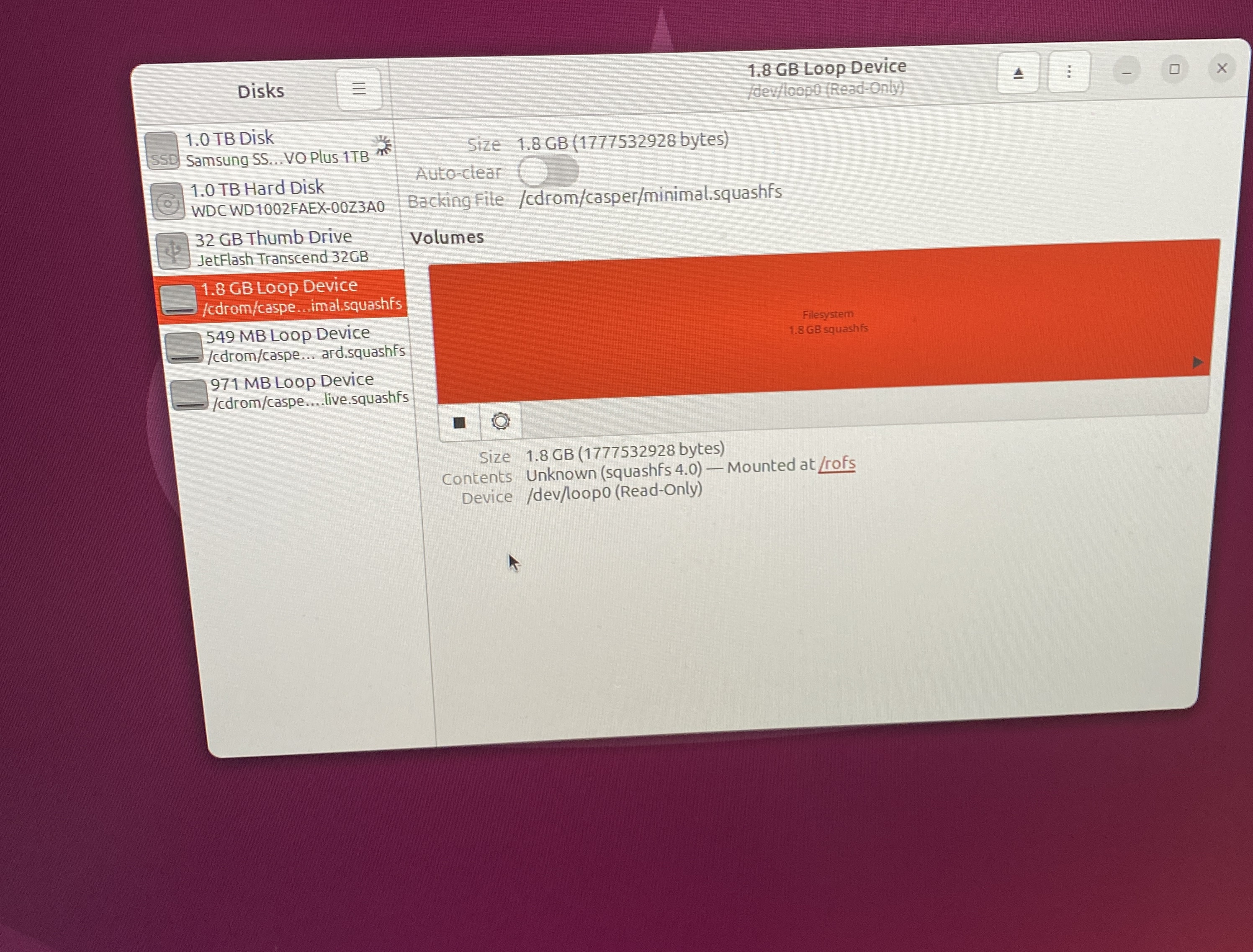Open additional partition options gear icon
1253x952 pixels.
[x=500, y=421]
